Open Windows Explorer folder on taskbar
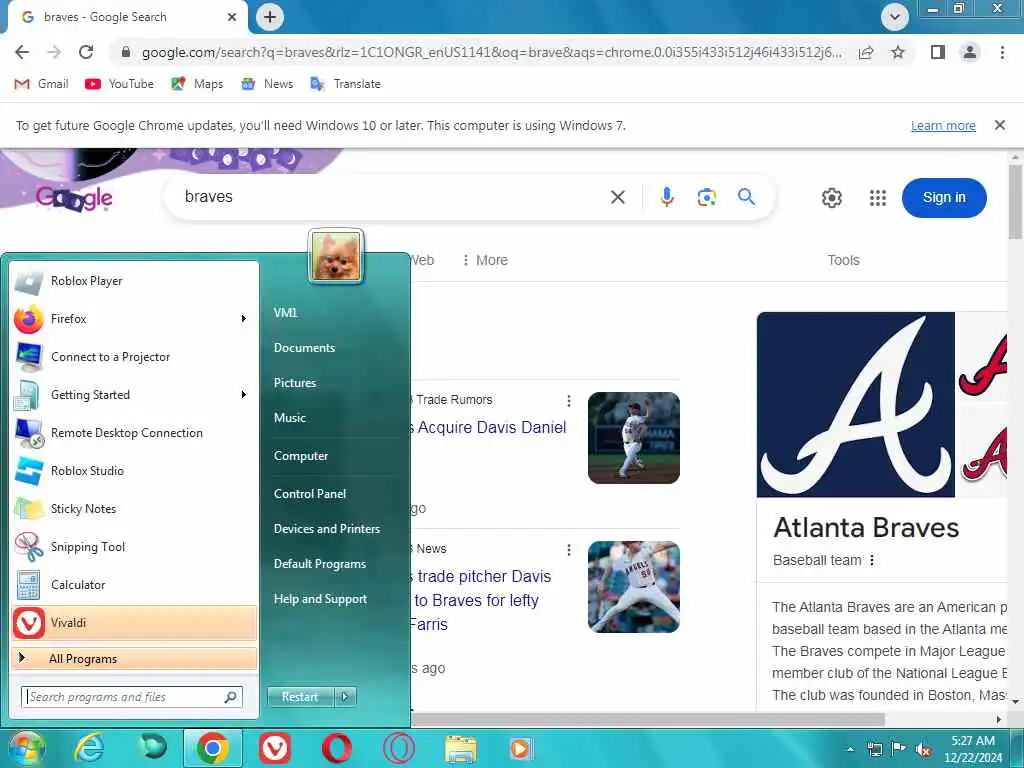The height and width of the screenshot is (768, 1024). [x=460, y=748]
